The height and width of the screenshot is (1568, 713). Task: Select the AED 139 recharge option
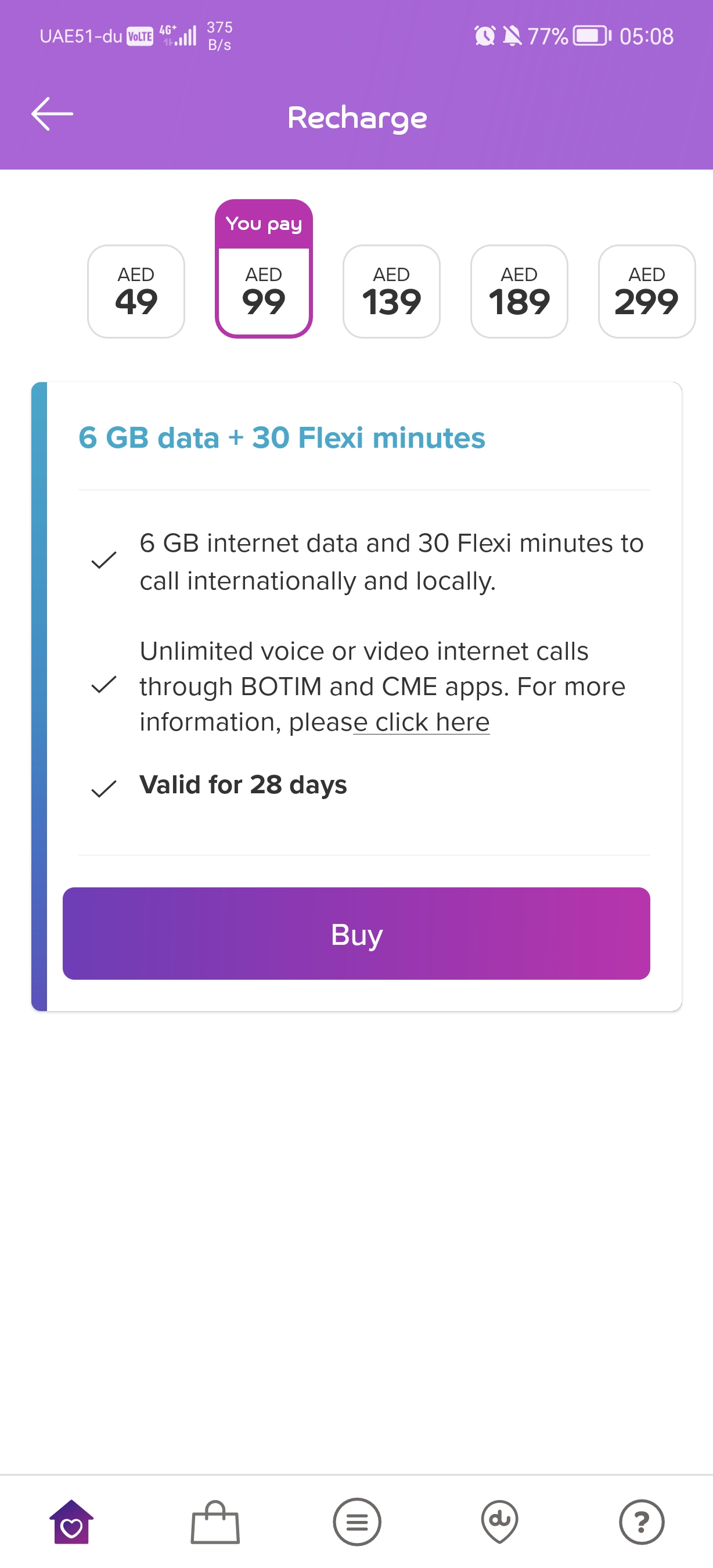pyautogui.click(x=391, y=292)
